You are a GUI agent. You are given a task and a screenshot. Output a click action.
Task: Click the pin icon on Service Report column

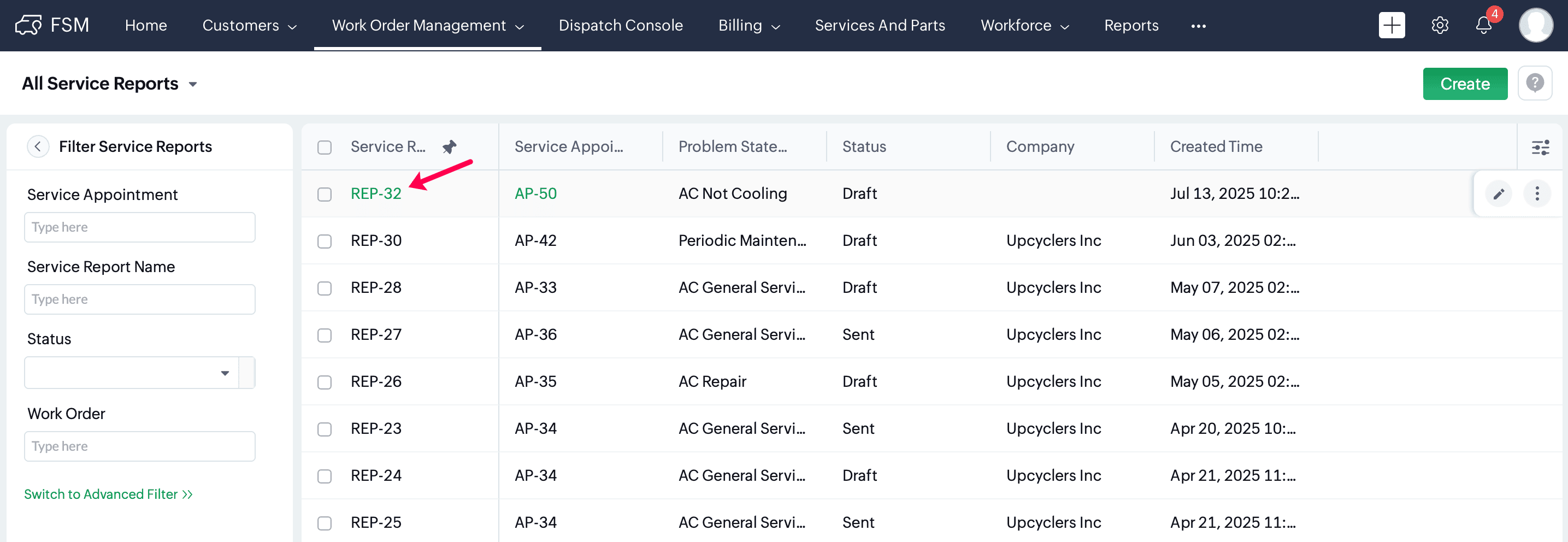449,147
